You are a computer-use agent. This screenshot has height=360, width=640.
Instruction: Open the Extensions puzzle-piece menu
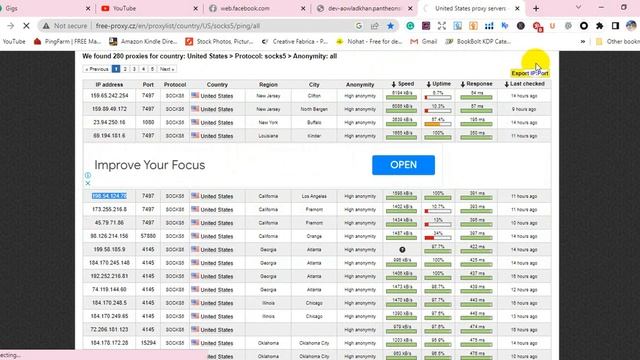600,26
